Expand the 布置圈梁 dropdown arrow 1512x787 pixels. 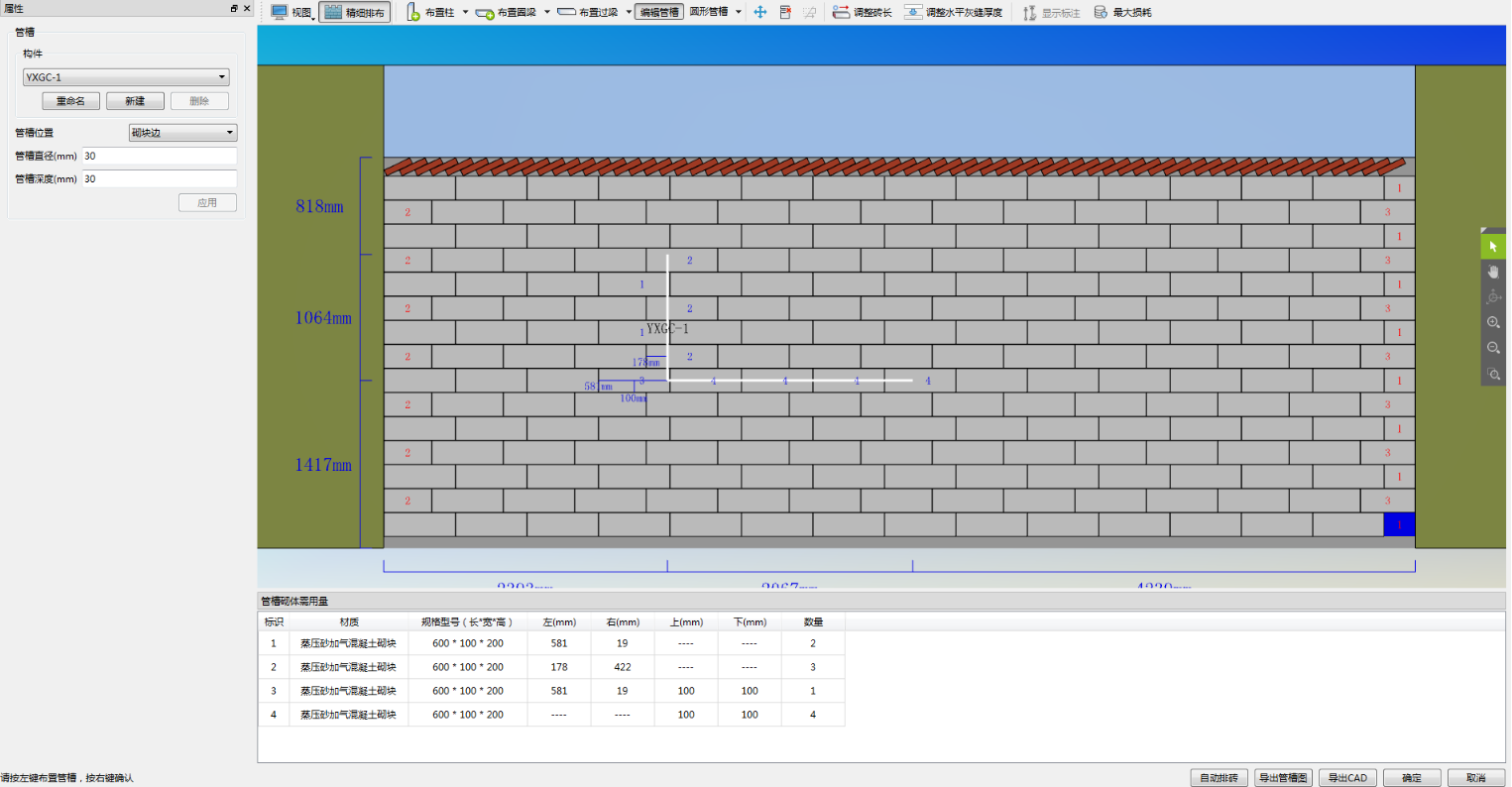546,12
